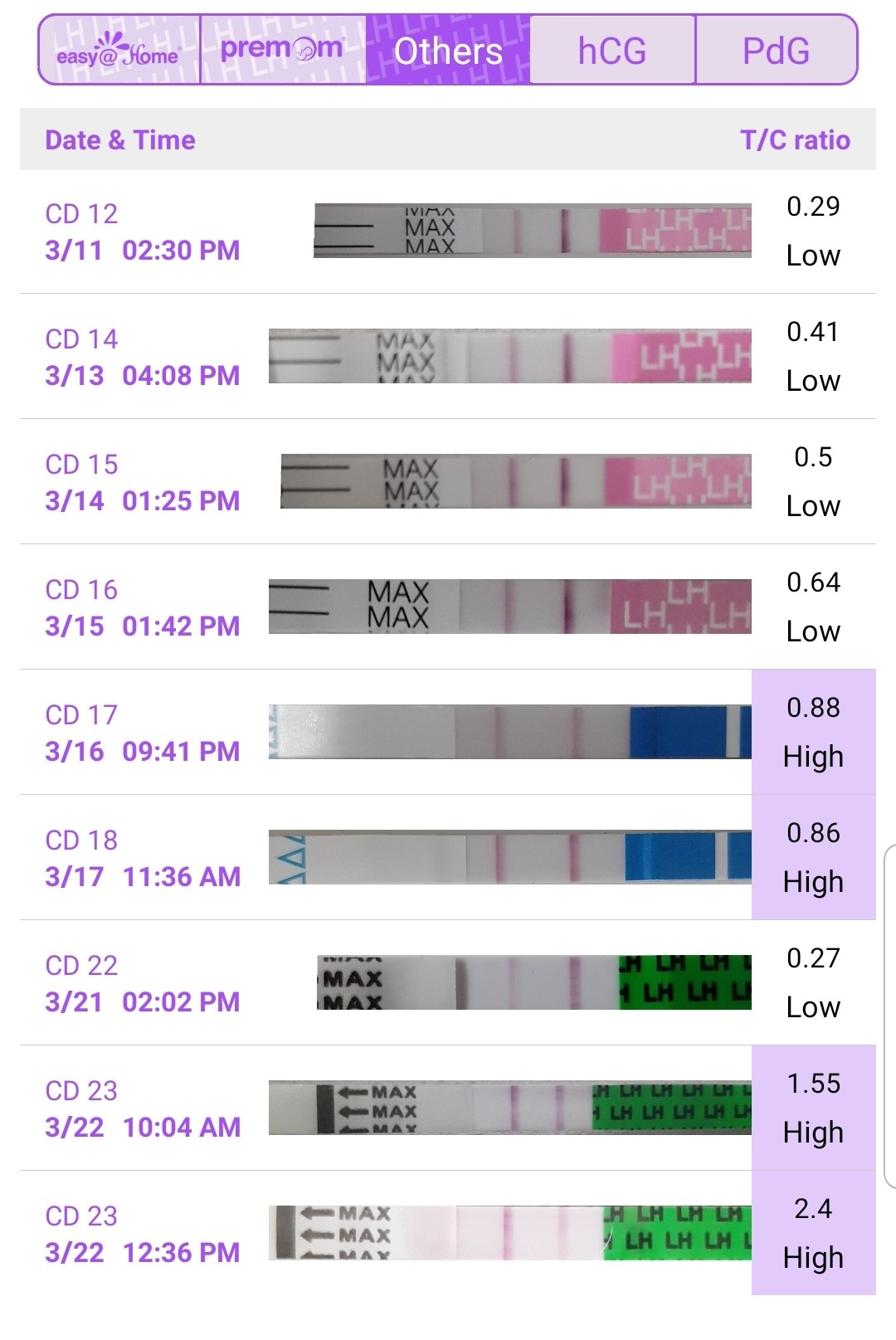Switch to the hCG tab

[x=612, y=50]
